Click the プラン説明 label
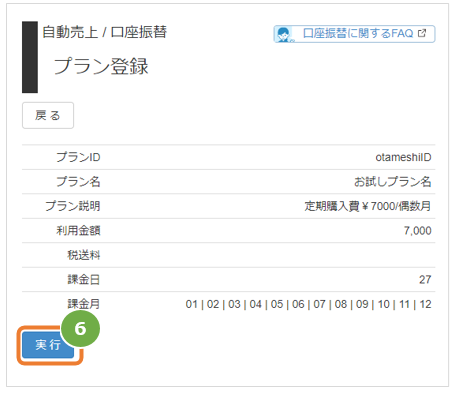This screenshot has width=456, height=397. tap(73, 206)
